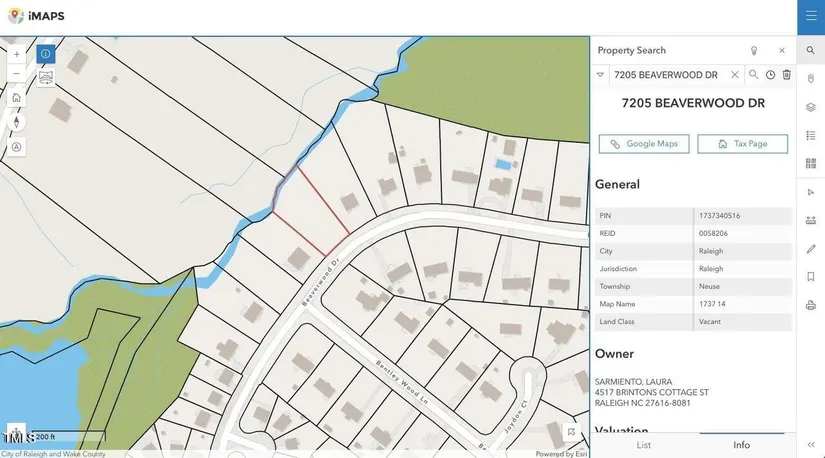Screen dimensions: 825x458
Task: Collapse the side panel with double chevron
Action: point(811,444)
